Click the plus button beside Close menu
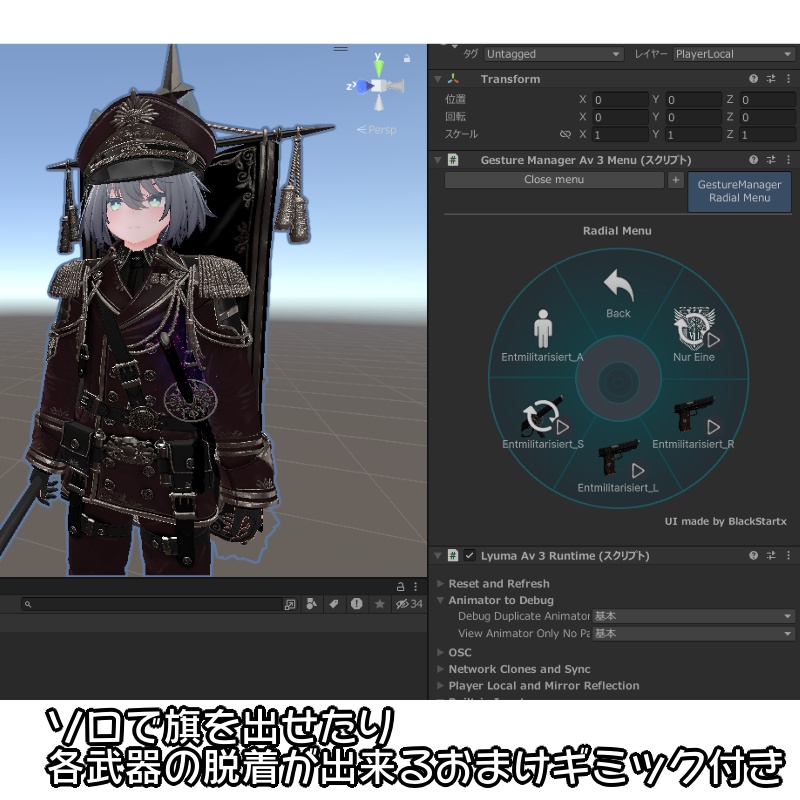The height and width of the screenshot is (800, 800). (x=676, y=180)
